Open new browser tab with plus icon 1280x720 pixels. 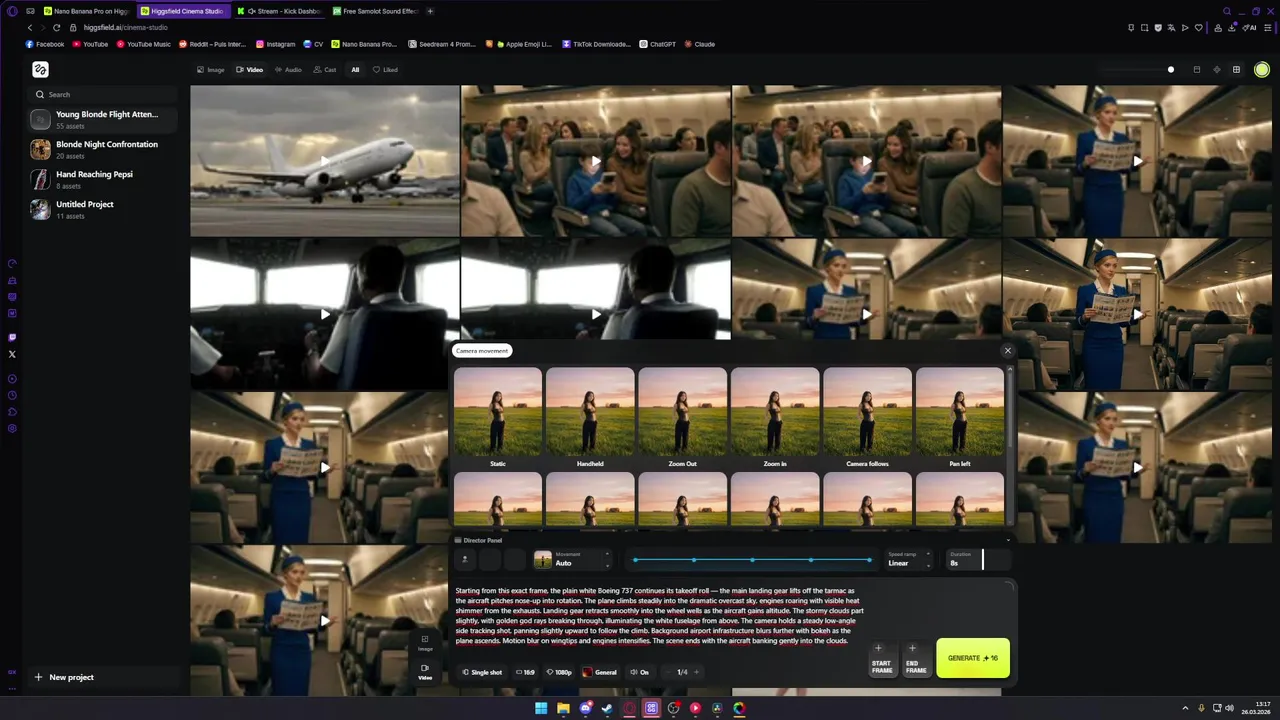click(430, 11)
